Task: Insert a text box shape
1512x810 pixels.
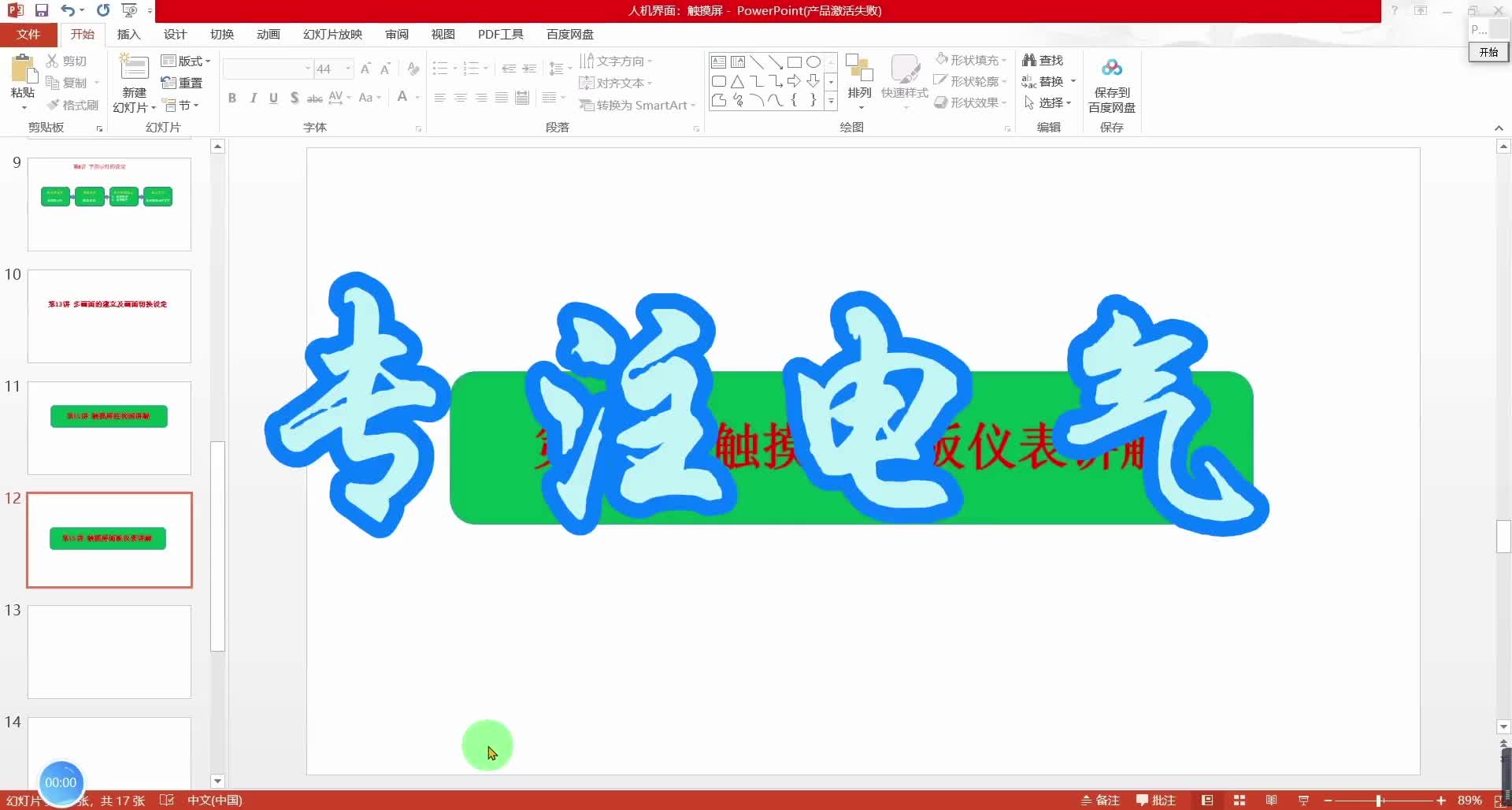Action: coord(718,61)
